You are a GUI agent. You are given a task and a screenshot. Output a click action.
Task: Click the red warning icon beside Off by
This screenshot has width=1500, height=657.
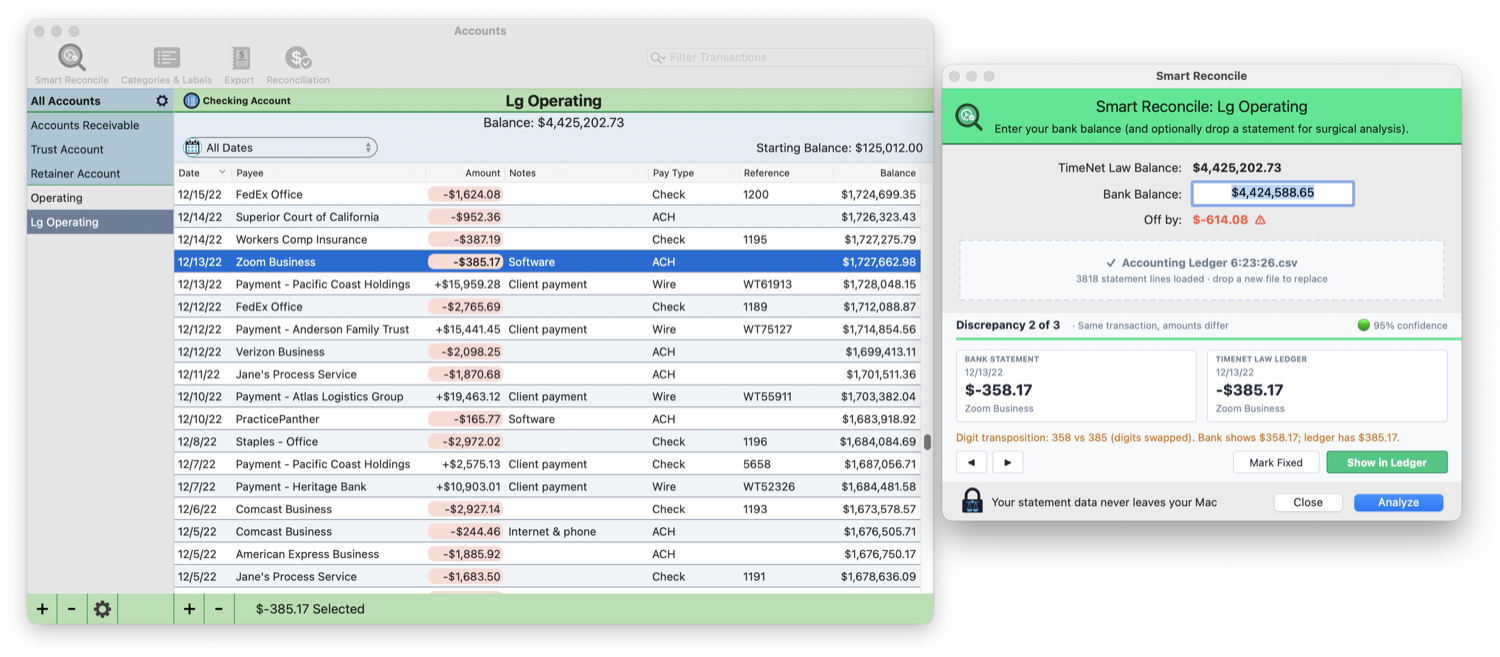point(1260,220)
